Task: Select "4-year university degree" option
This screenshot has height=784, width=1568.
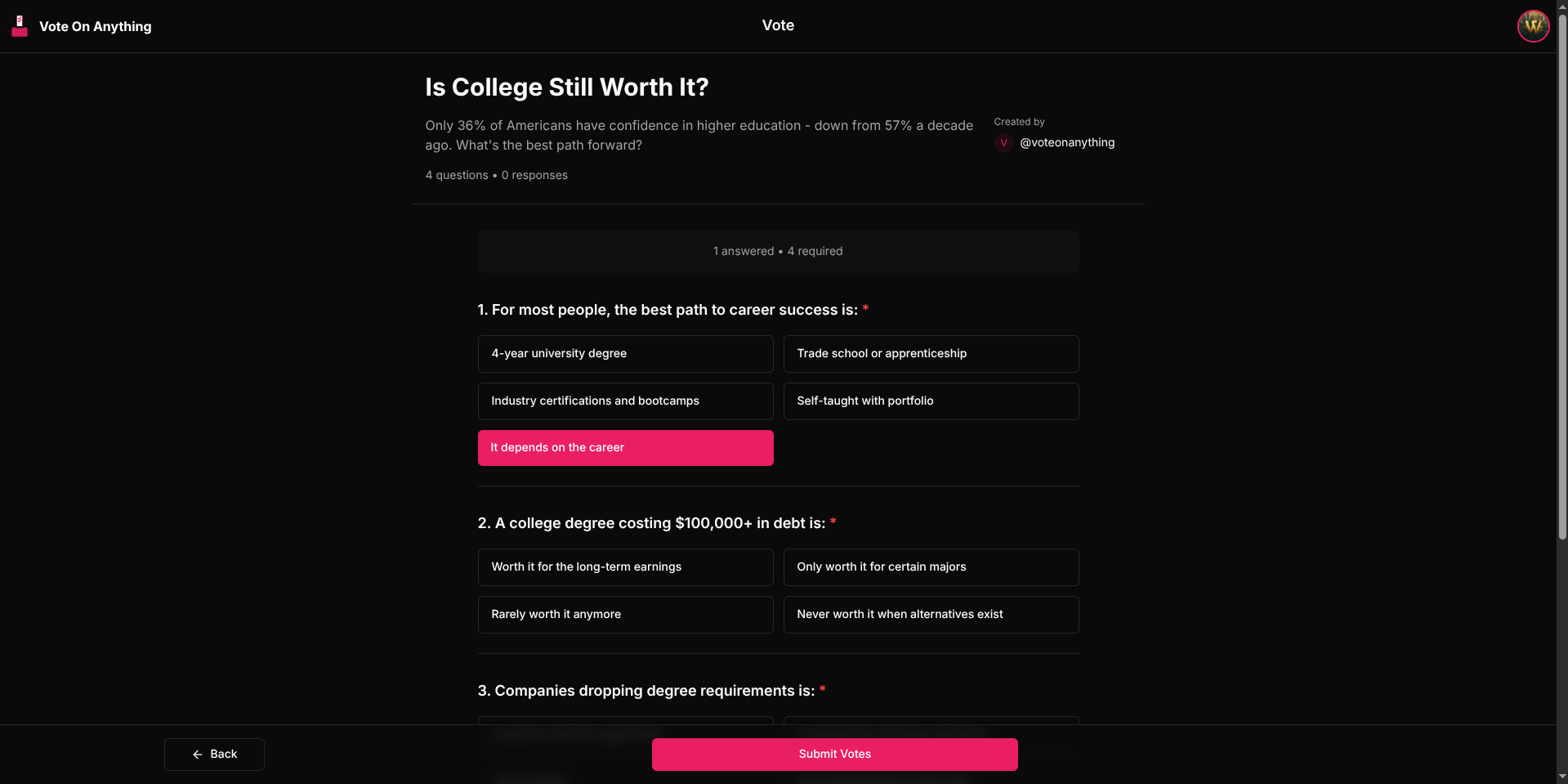Action: coord(625,354)
